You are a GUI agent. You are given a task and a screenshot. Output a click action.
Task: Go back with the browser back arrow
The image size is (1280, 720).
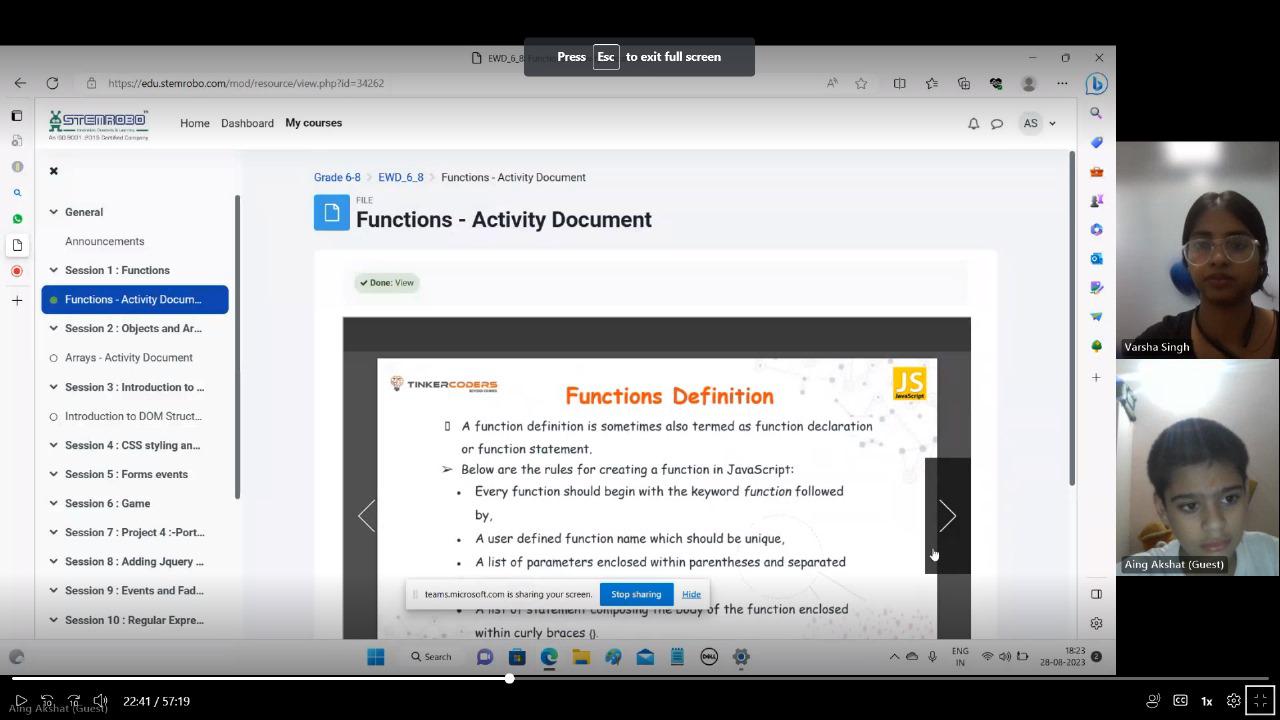20,83
